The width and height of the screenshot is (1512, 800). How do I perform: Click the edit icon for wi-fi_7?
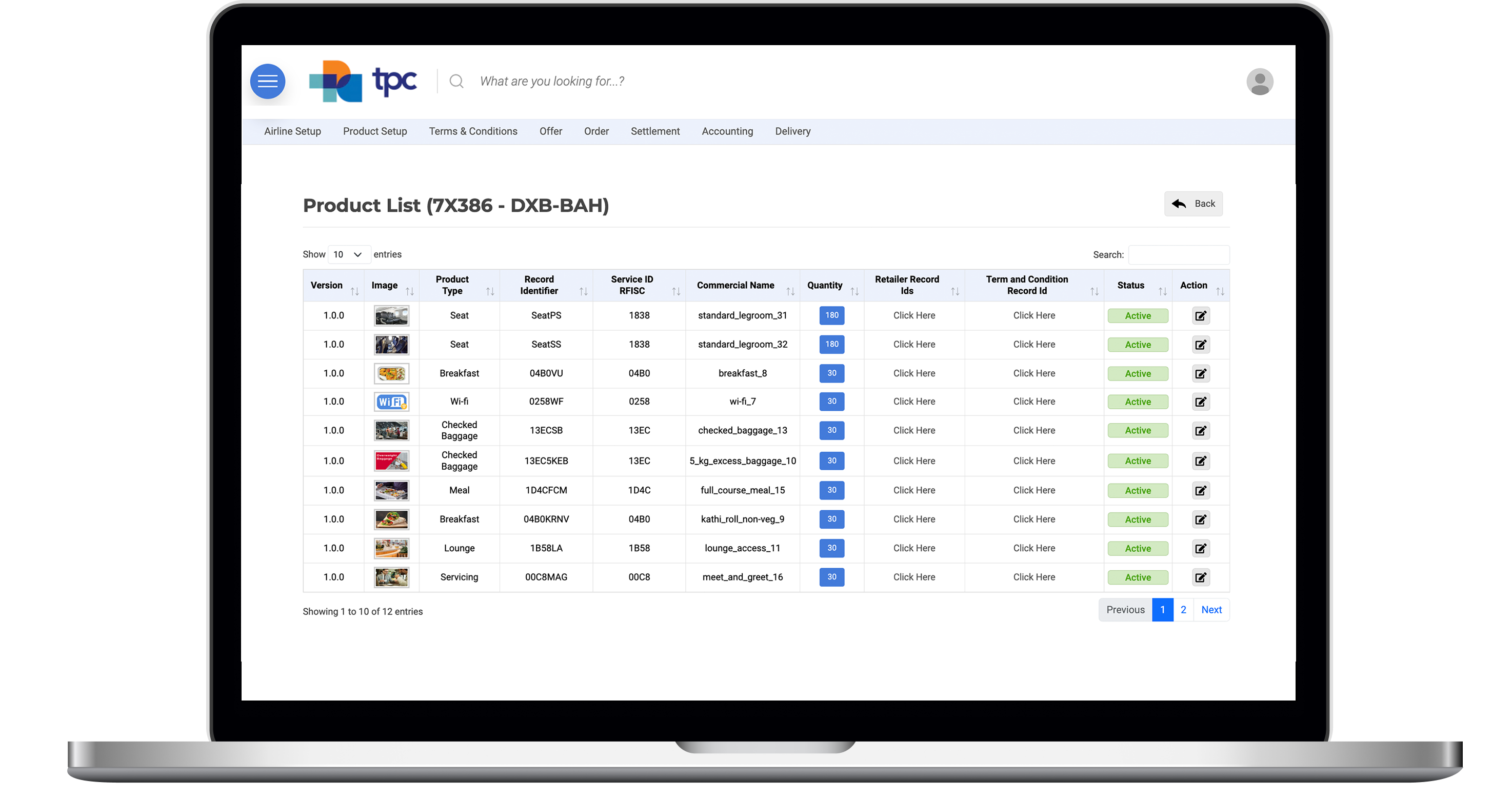click(1201, 402)
